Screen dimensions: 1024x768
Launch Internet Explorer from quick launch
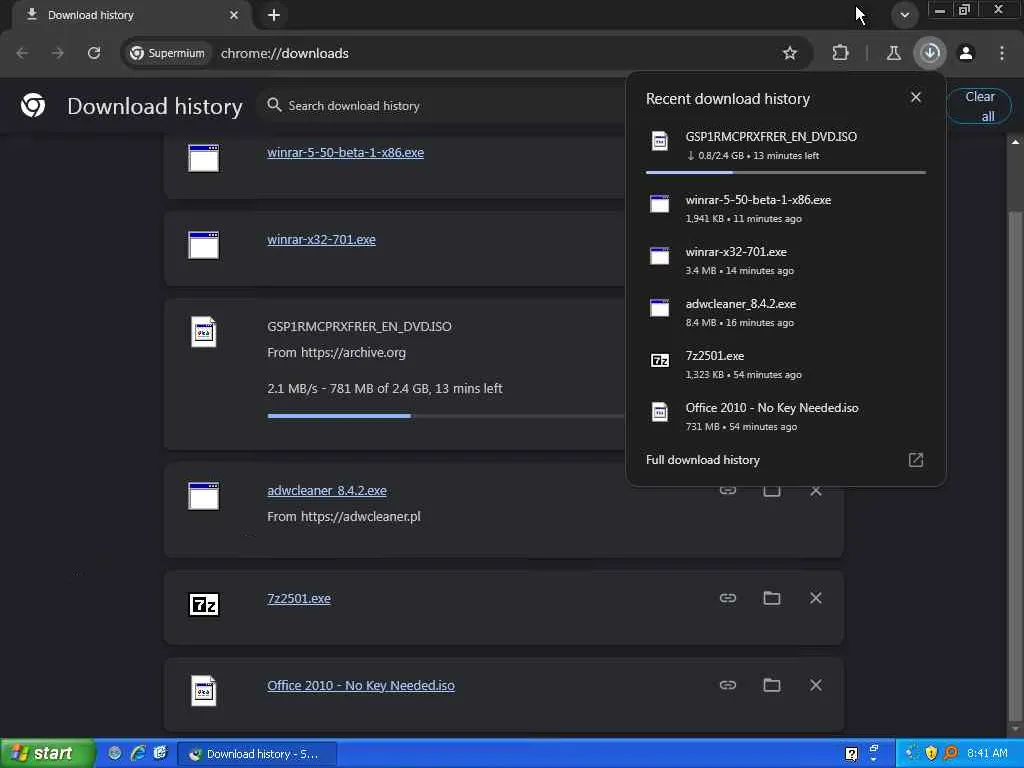pos(138,753)
